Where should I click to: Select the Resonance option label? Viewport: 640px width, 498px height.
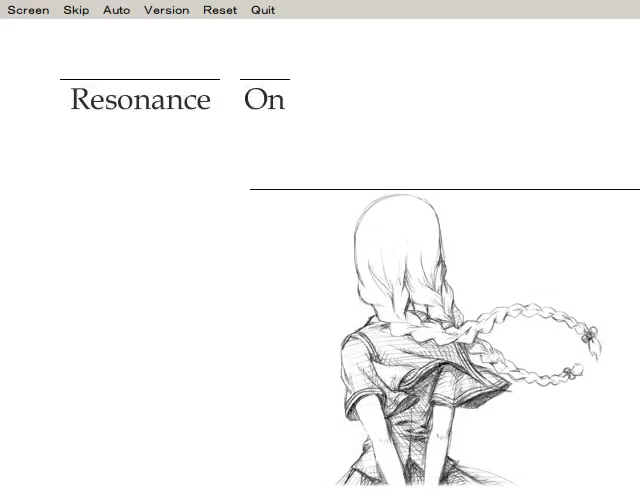[140, 99]
